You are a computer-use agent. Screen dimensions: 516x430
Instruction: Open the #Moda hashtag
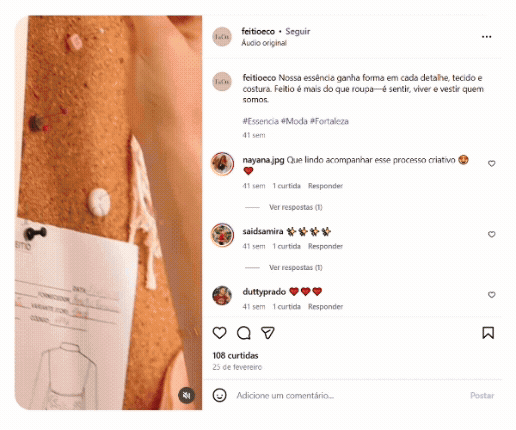coord(294,121)
